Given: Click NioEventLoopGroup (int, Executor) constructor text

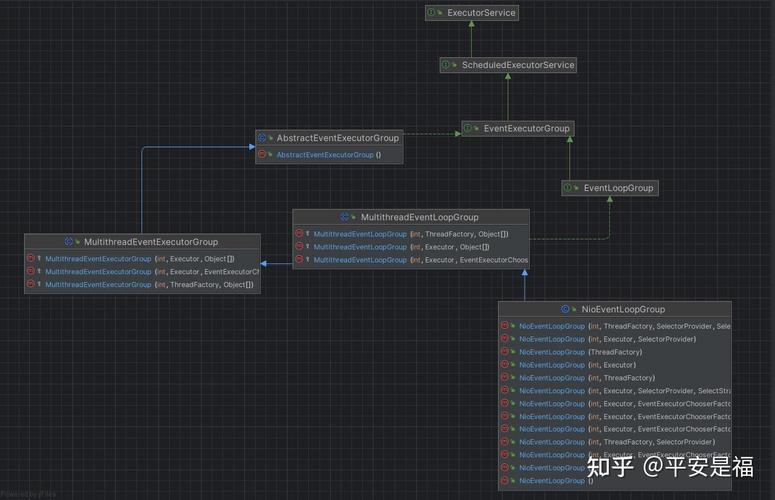Looking at the screenshot, I should point(578,365).
